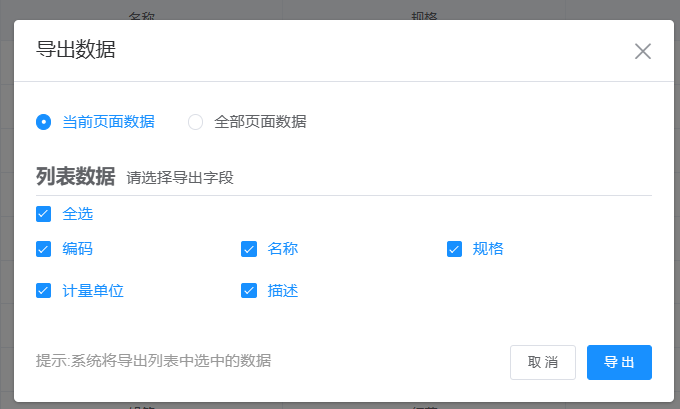Click the 请选择导出字段 helper text
This screenshot has height=409, width=680.
point(180,179)
